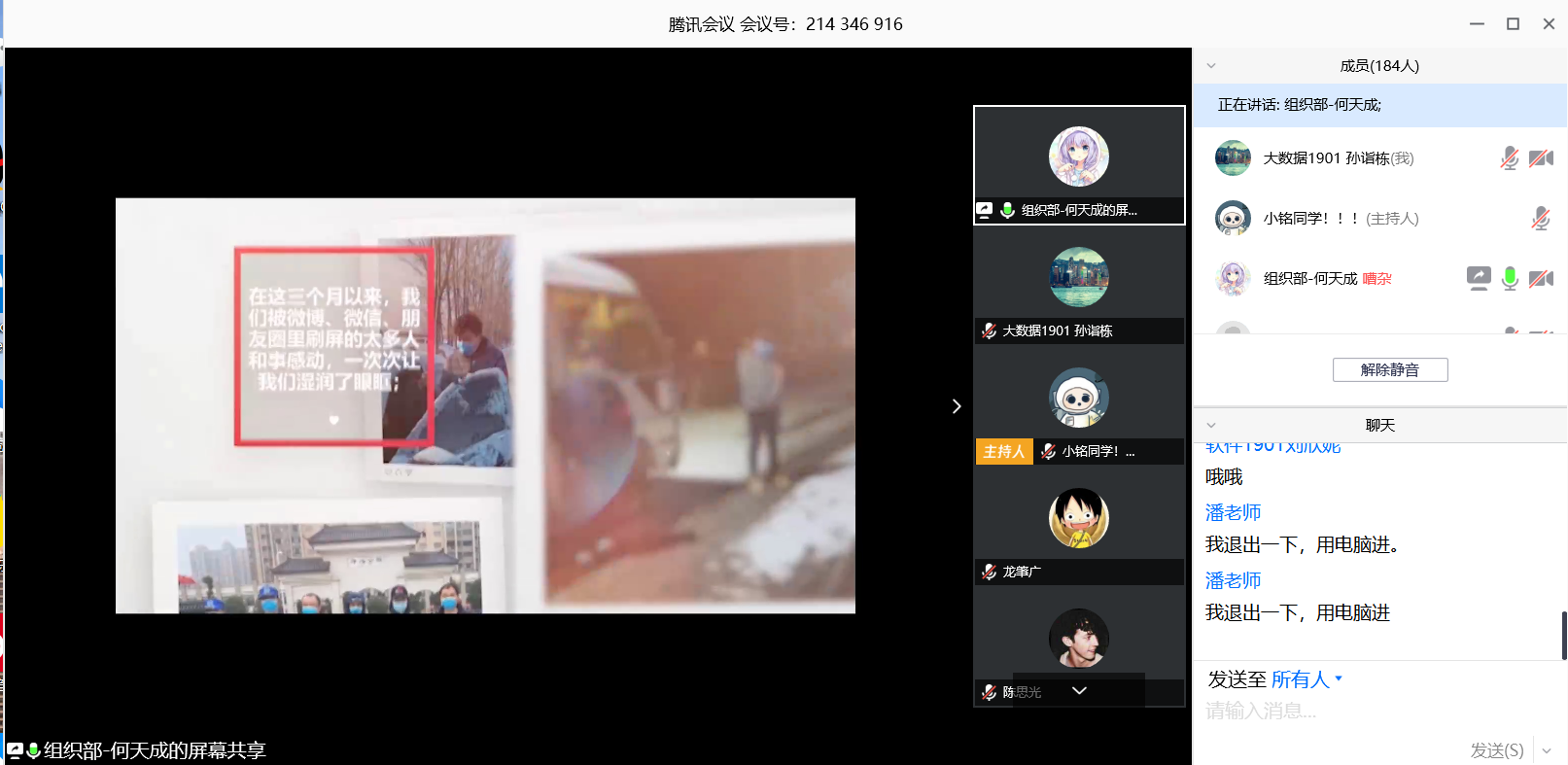Click the right arrow beside shared screen
The width and height of the screenshot is (1568, 765).
pos(957,406)
